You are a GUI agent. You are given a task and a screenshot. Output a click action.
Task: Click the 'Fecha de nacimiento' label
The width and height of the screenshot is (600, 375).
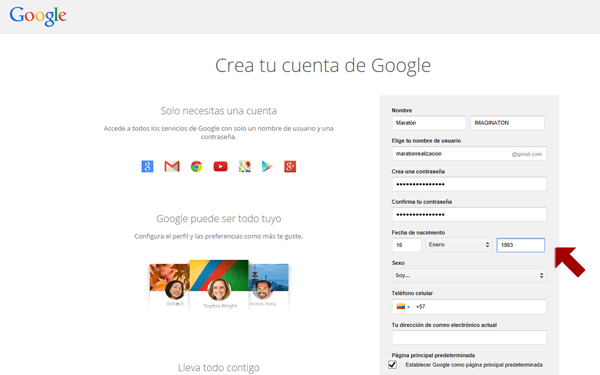[x=418, y=232]
